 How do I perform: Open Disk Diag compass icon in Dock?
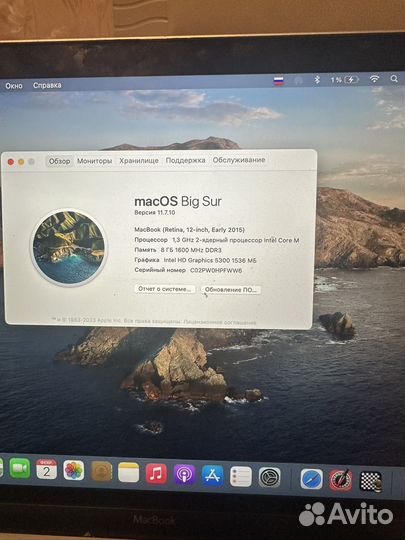pyautogui.click(x=341, y=480)
